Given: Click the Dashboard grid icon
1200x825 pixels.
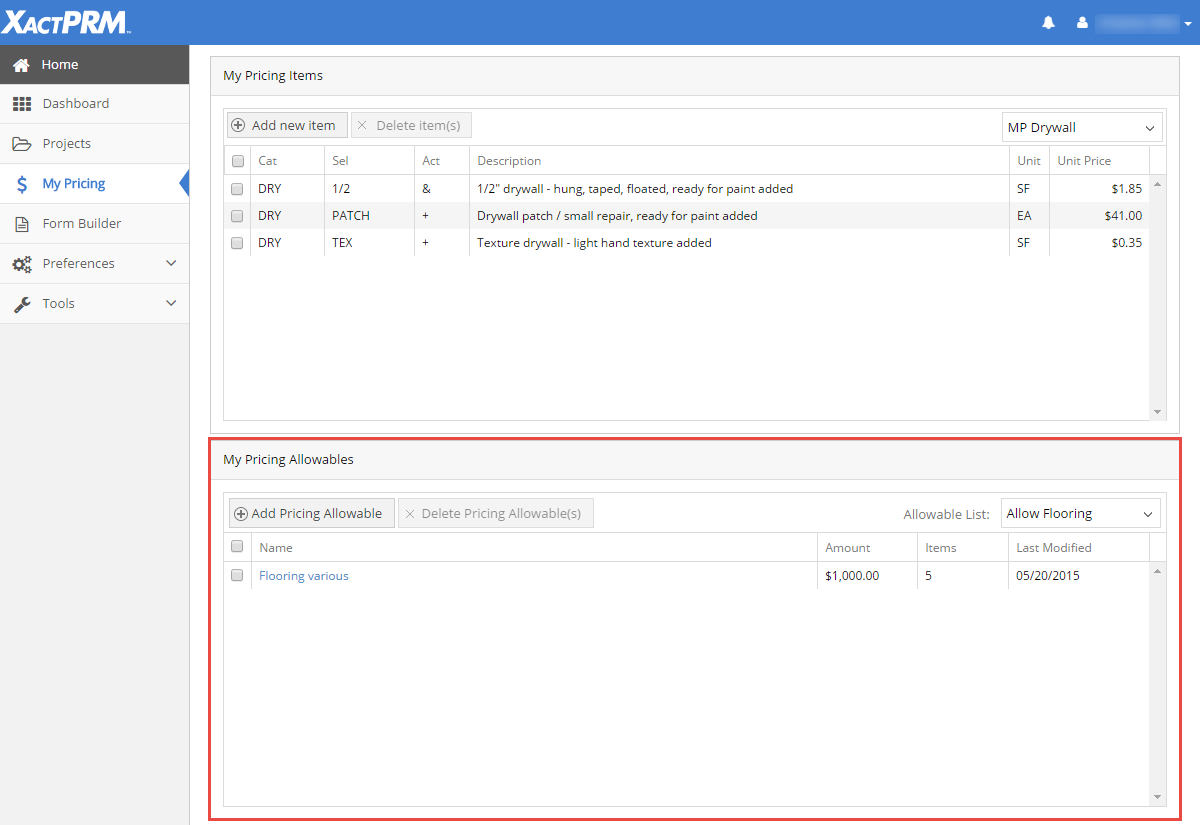Looking at the screenshot, I should click(21, 104).
